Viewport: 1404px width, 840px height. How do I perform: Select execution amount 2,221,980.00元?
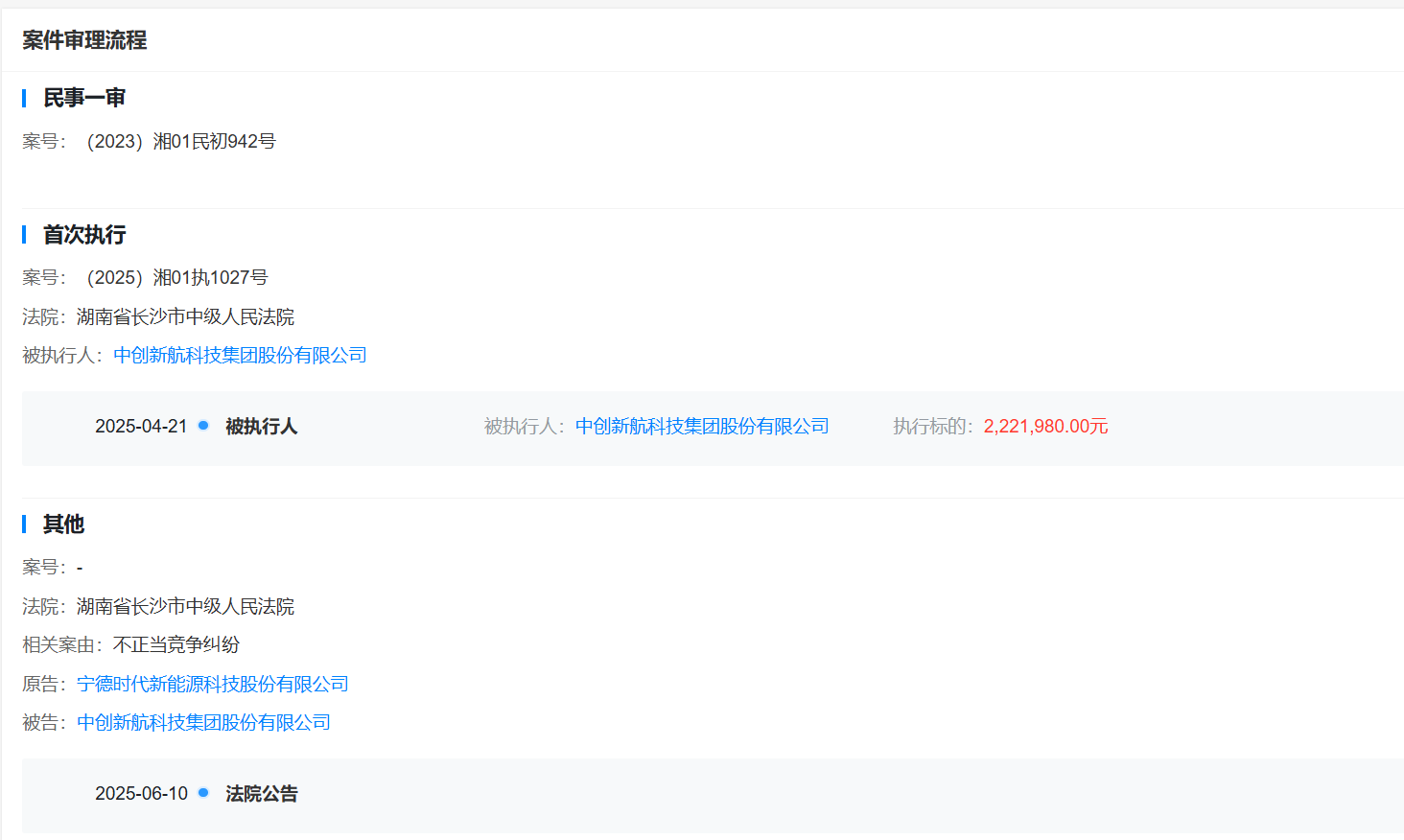[1045, 427]
